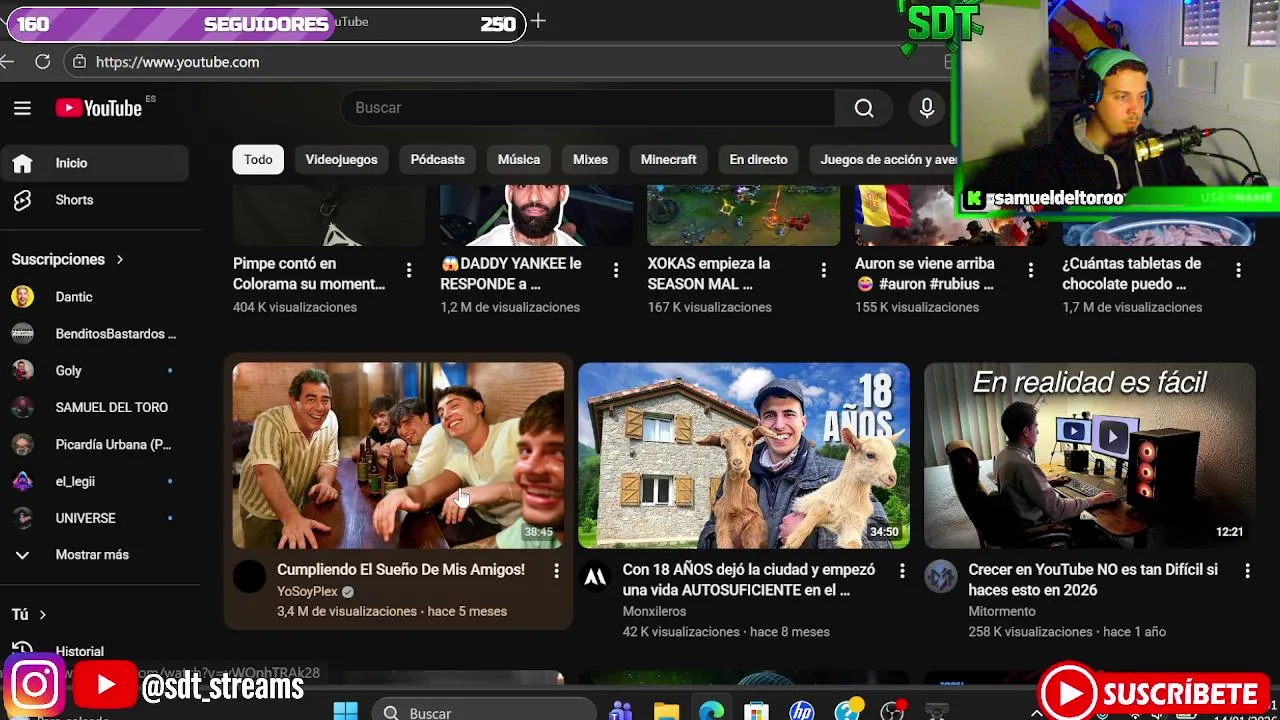Image resolution: width=1280 pixels, height=720 pixels.
Task: Open the 18 AÑOS goats video thumbnail
Action: point(744,456)
